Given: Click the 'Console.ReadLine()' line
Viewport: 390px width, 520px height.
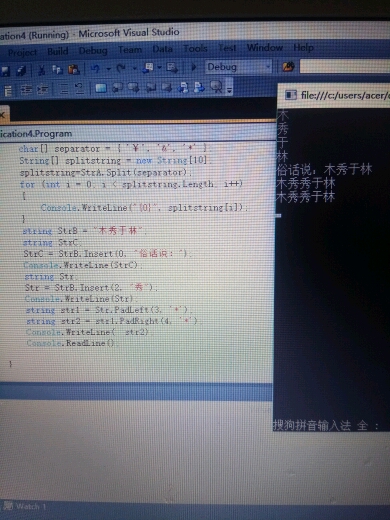Looking at the screenshot, I should pyautogui.click(x=72, y=343).
